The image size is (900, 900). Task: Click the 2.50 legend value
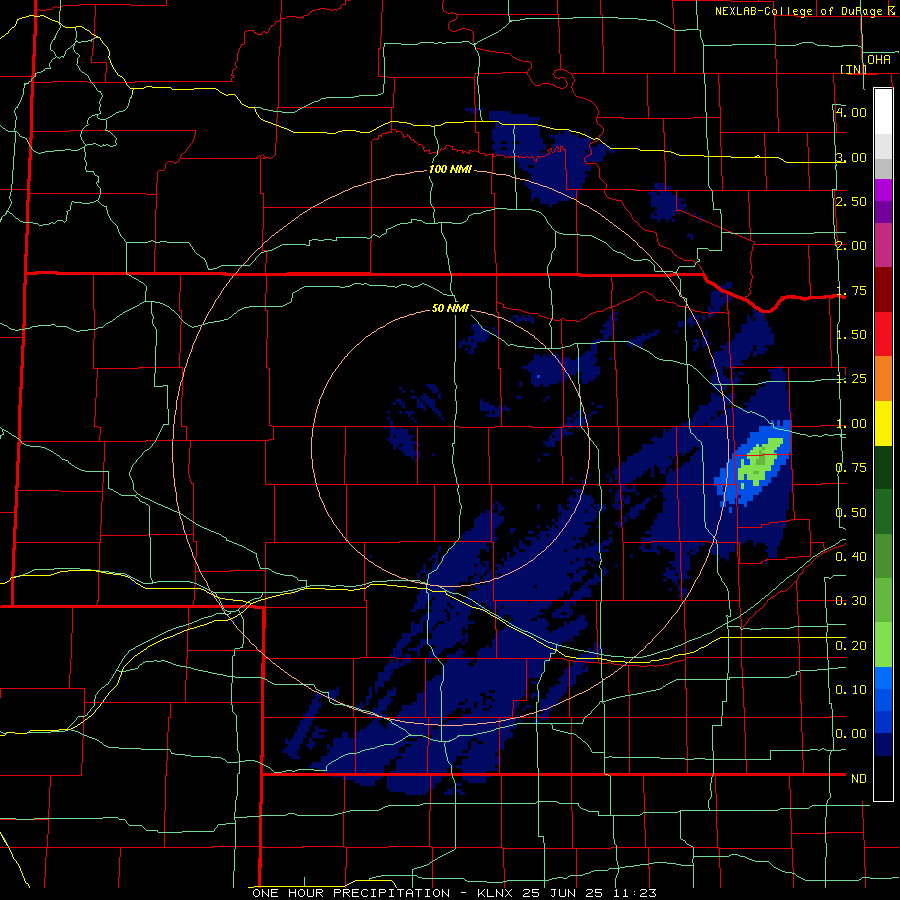(851, 201)
